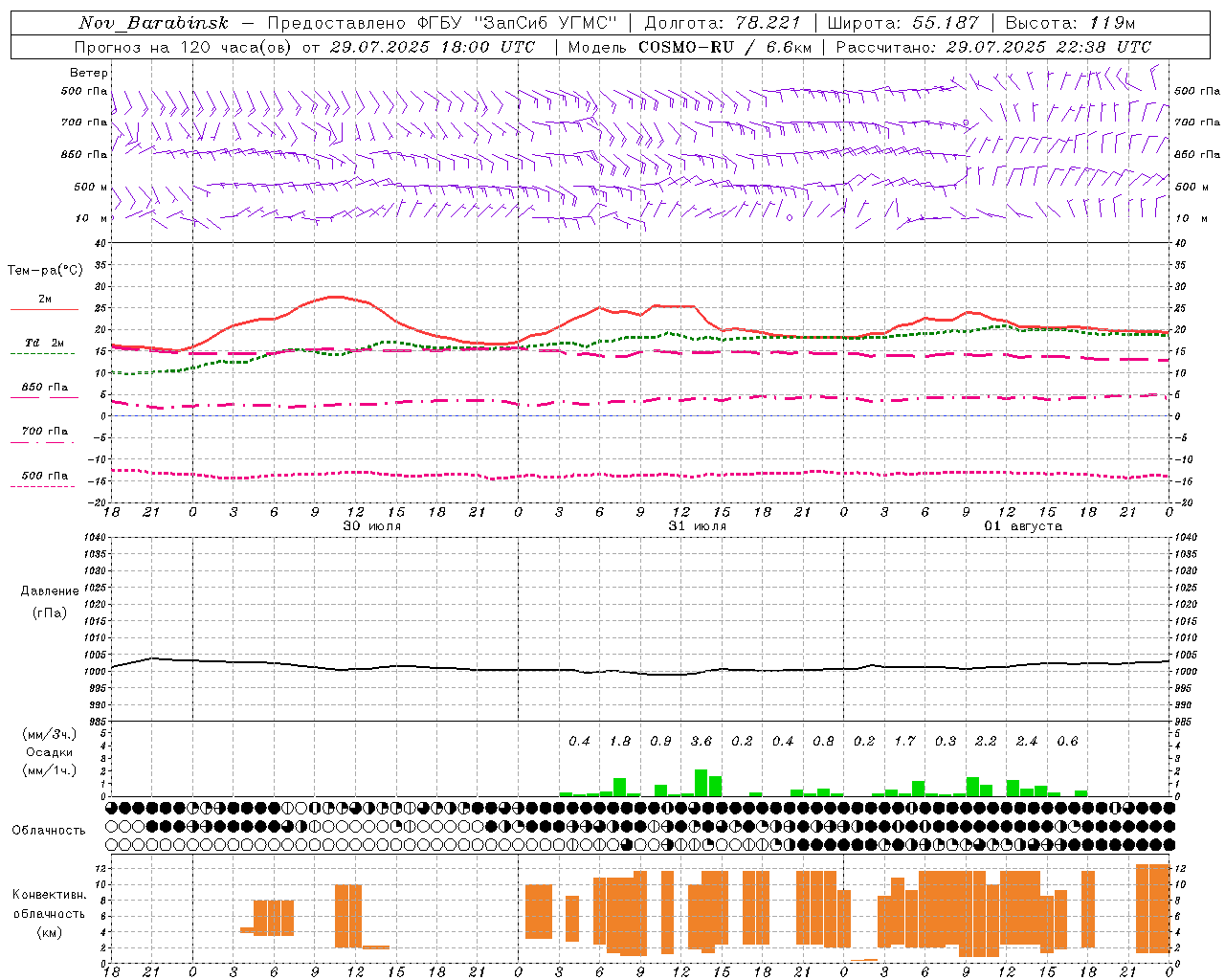Image resolution: width=1225 pixels, height=980 pixels.
Task: Click the "500 гПа" dotted temperature legend entry
Action: 44,476
